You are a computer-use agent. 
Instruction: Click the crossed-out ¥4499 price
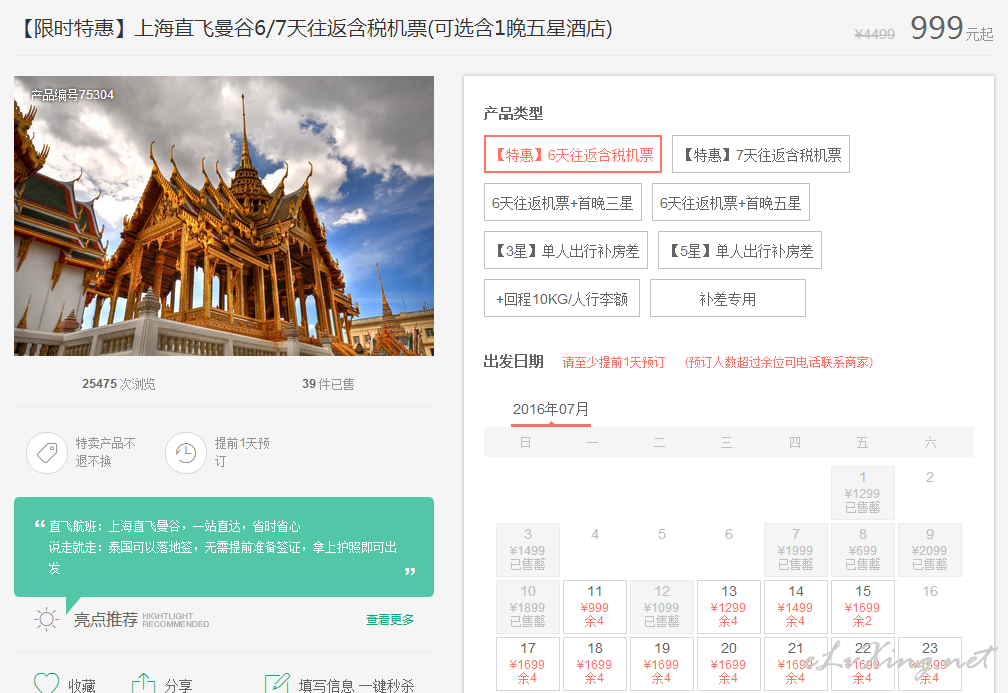874,34
